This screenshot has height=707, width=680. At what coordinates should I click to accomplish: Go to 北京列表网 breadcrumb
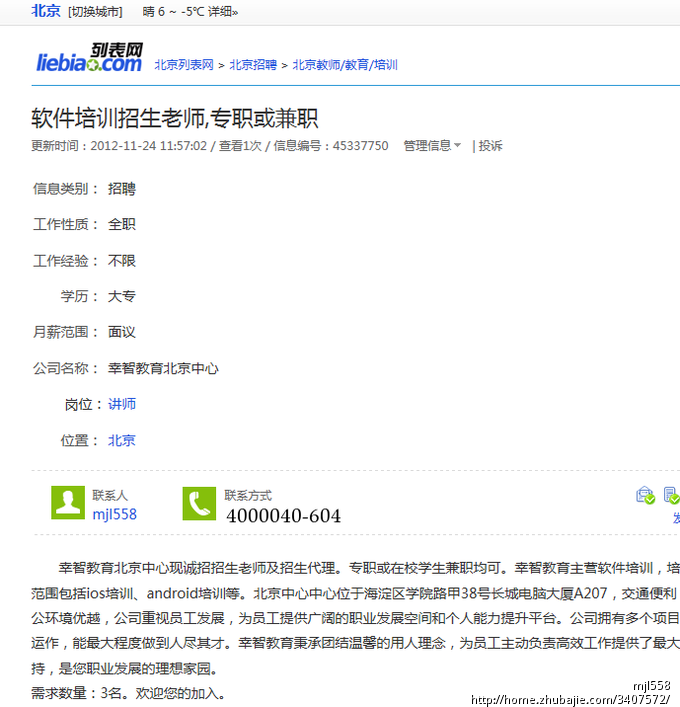(x=184, y=65)
